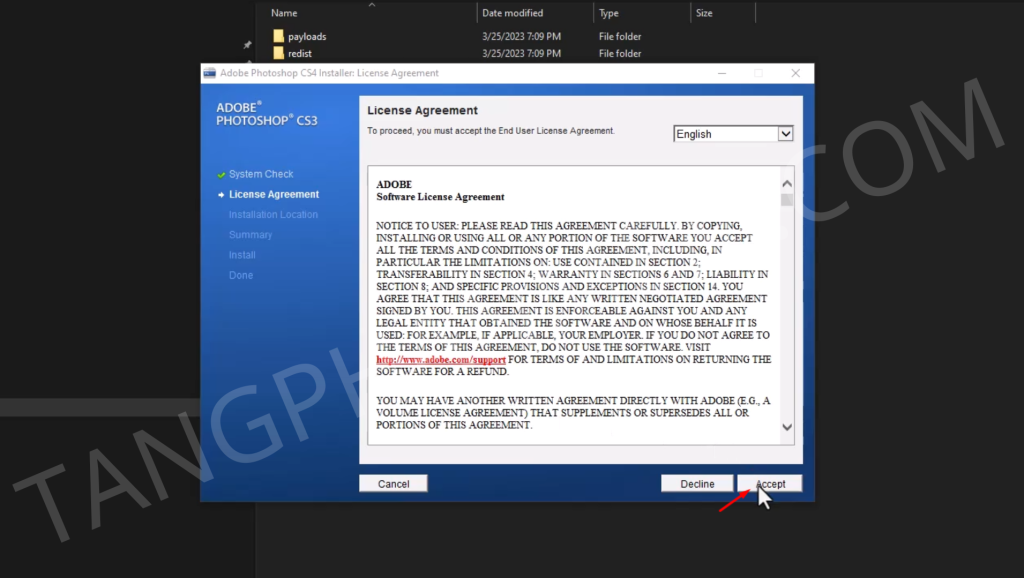Decline the license agreement

tap(697, 484)
